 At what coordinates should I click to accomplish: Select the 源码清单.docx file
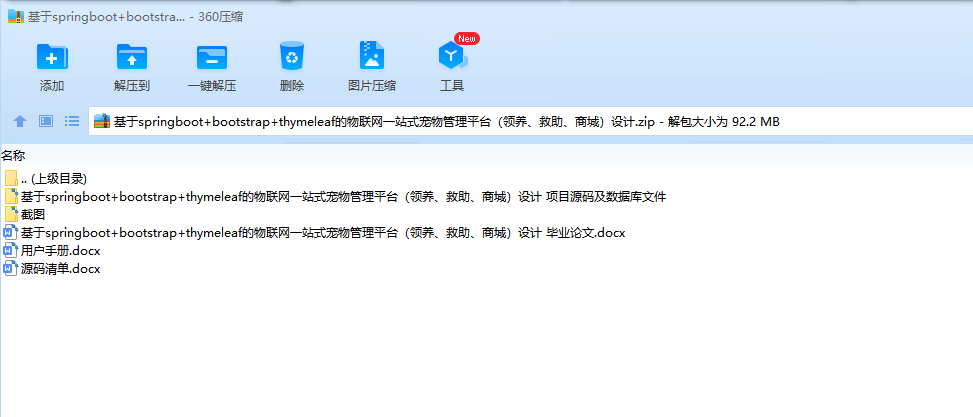pyautogui.click(x=52, y=269)
